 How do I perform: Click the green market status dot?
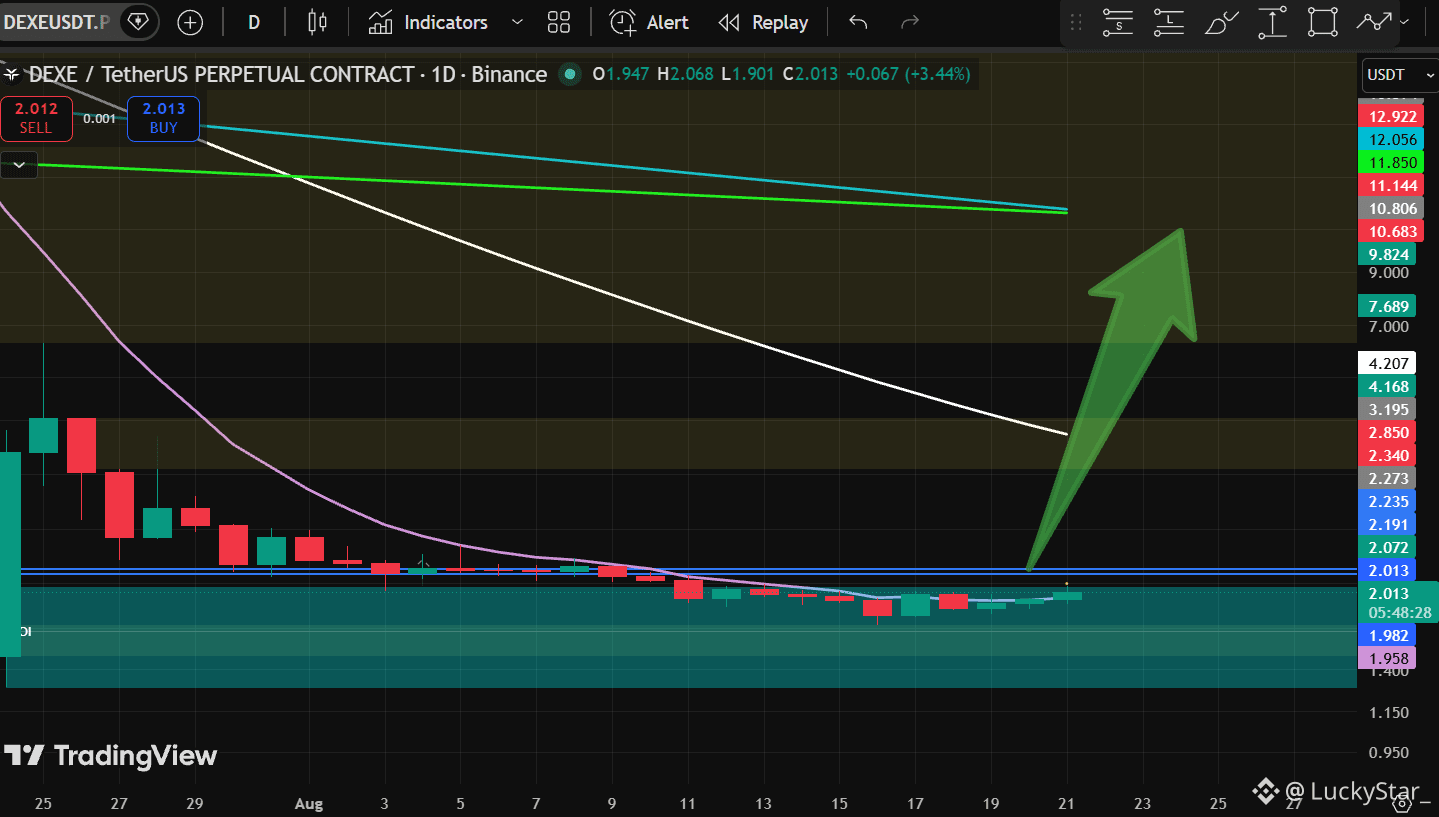(x=571, y=74)
